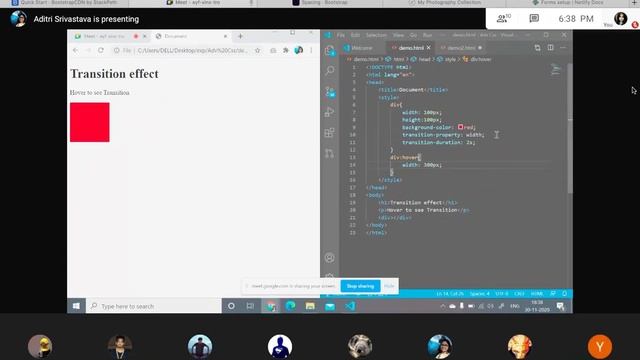Screen dimensions: 640x360
Task: Click the Windows Start button
Action: (76, 306)
